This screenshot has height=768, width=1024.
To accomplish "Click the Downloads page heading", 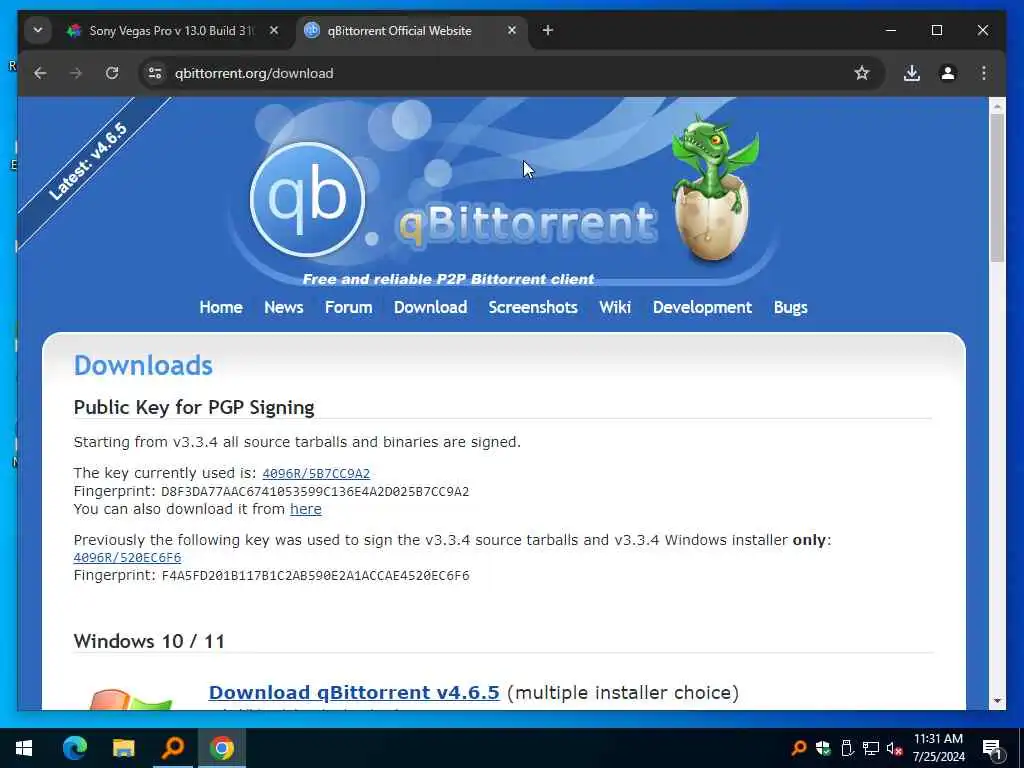I will point(143,365).
